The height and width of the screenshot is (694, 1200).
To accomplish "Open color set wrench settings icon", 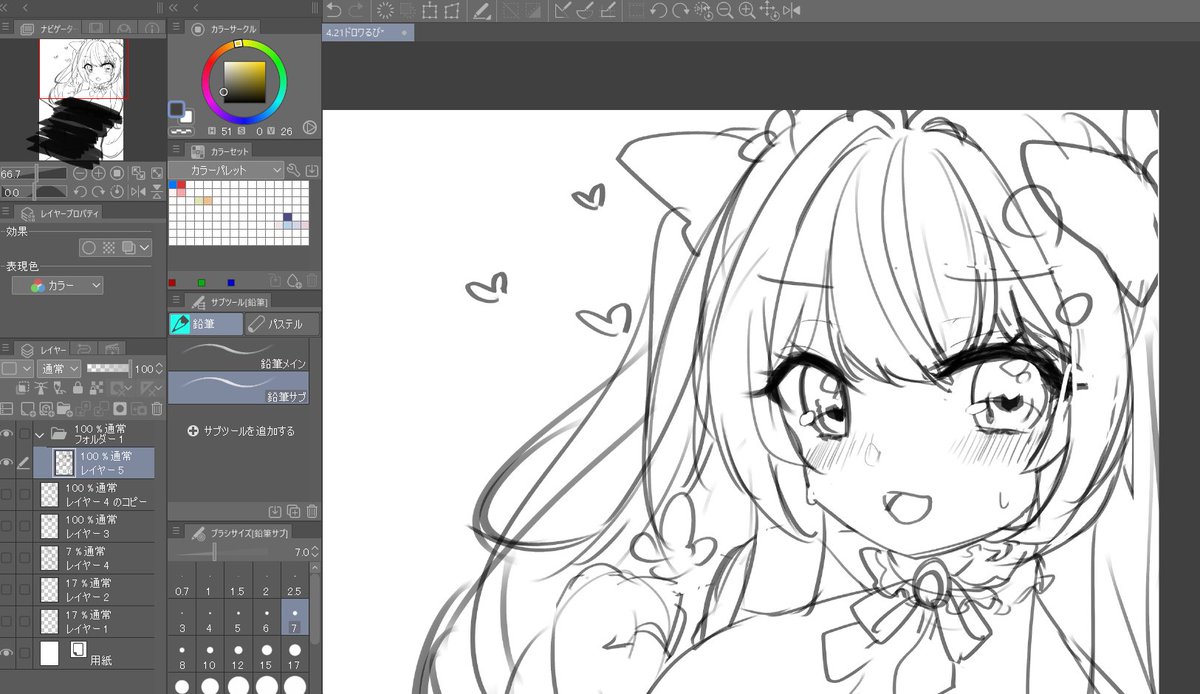I will click(293, 171).
